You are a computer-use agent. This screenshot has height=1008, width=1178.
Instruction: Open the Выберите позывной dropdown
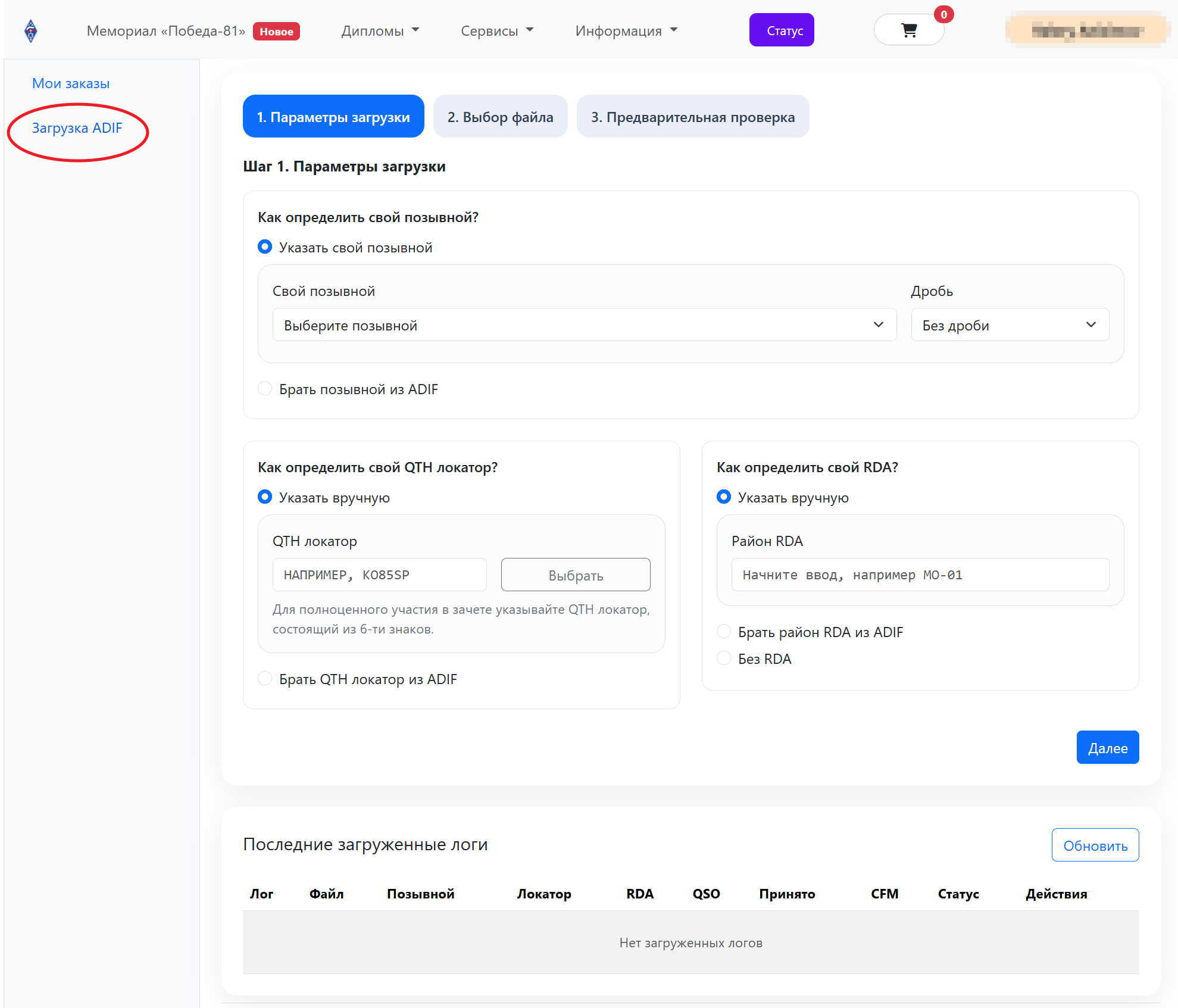(x=584, y=325)
